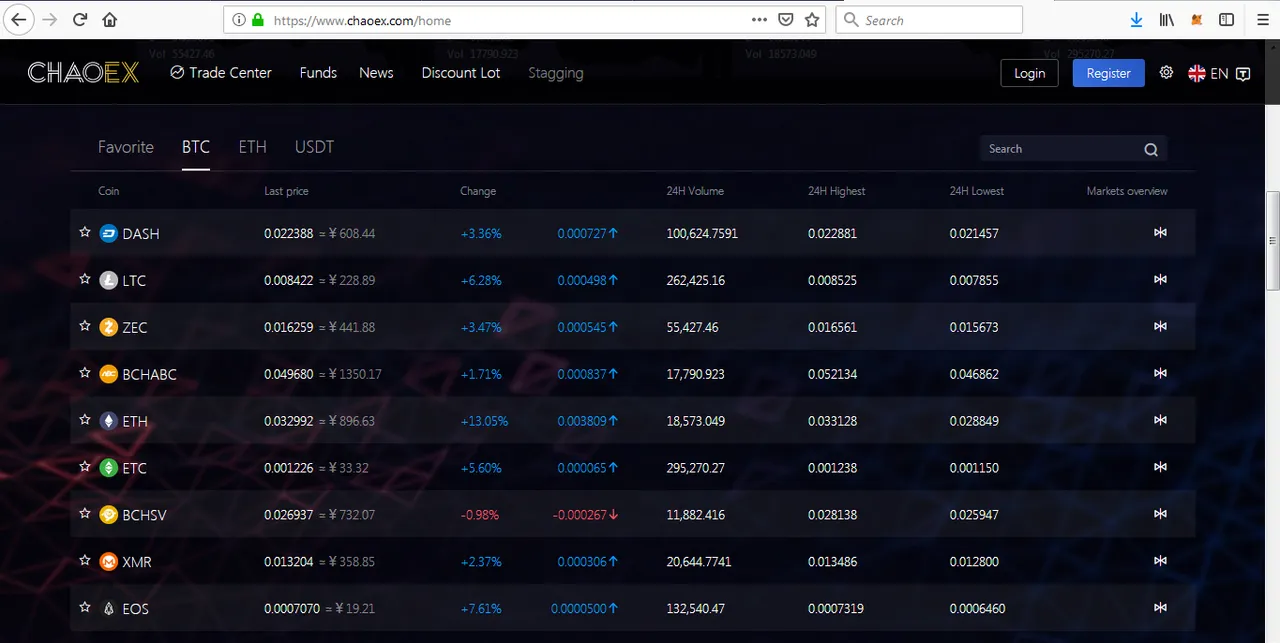Viewport: 1280px width, 643px height.
Task: Open browser downloads arrow
Action: point(1136,19)
